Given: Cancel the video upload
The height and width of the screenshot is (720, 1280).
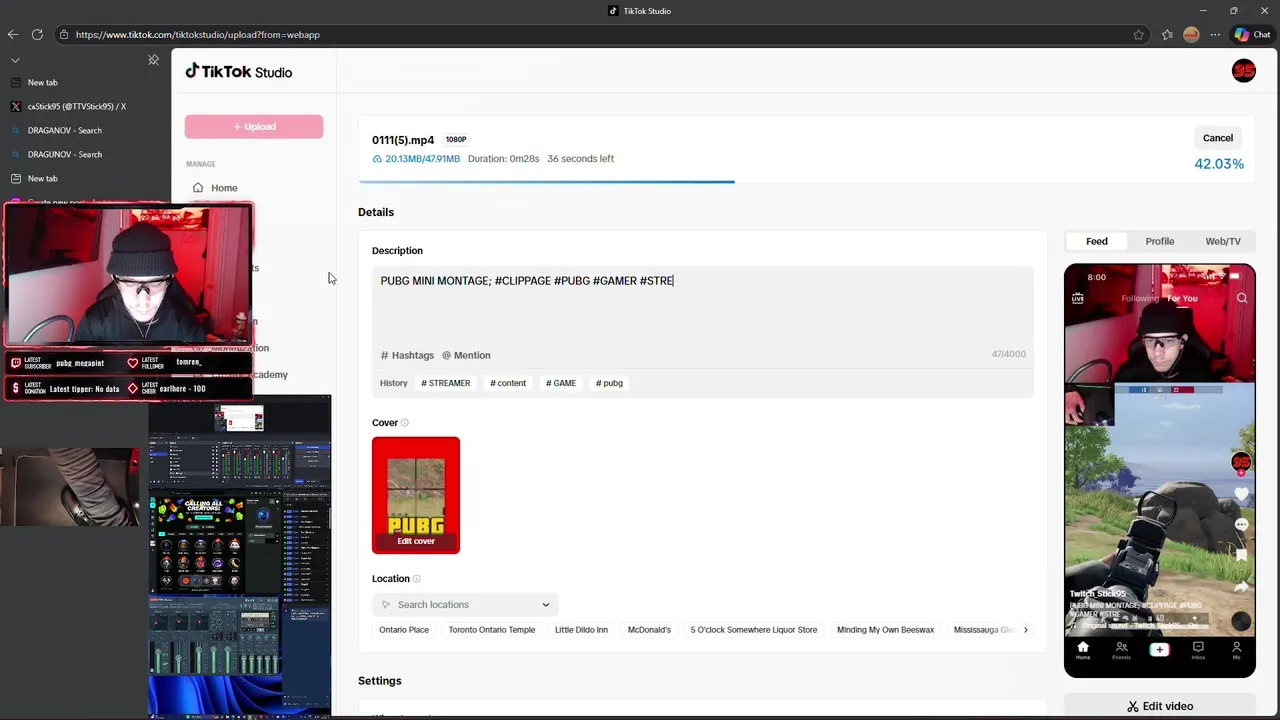Looking at the screenshot, I should click(x=1218, y=138).
